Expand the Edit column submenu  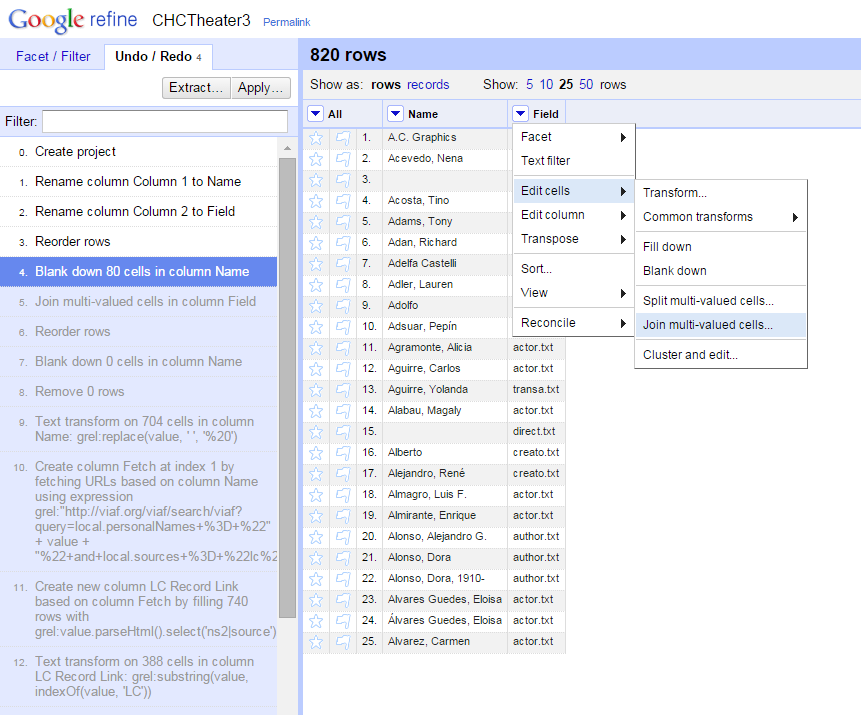[x=574, y=215]
